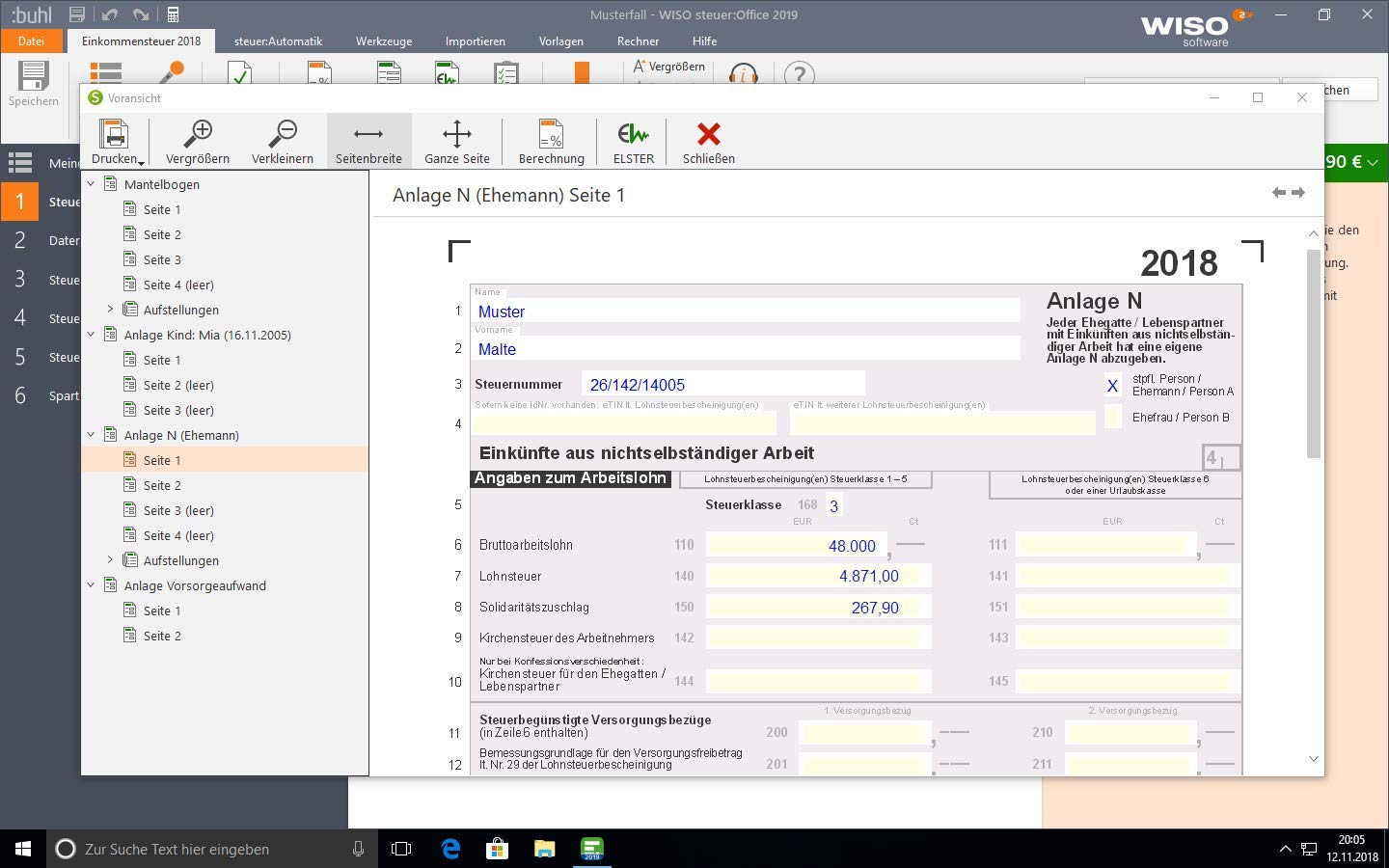Click the Lohnsteuer 4.871,00 field

818,576
